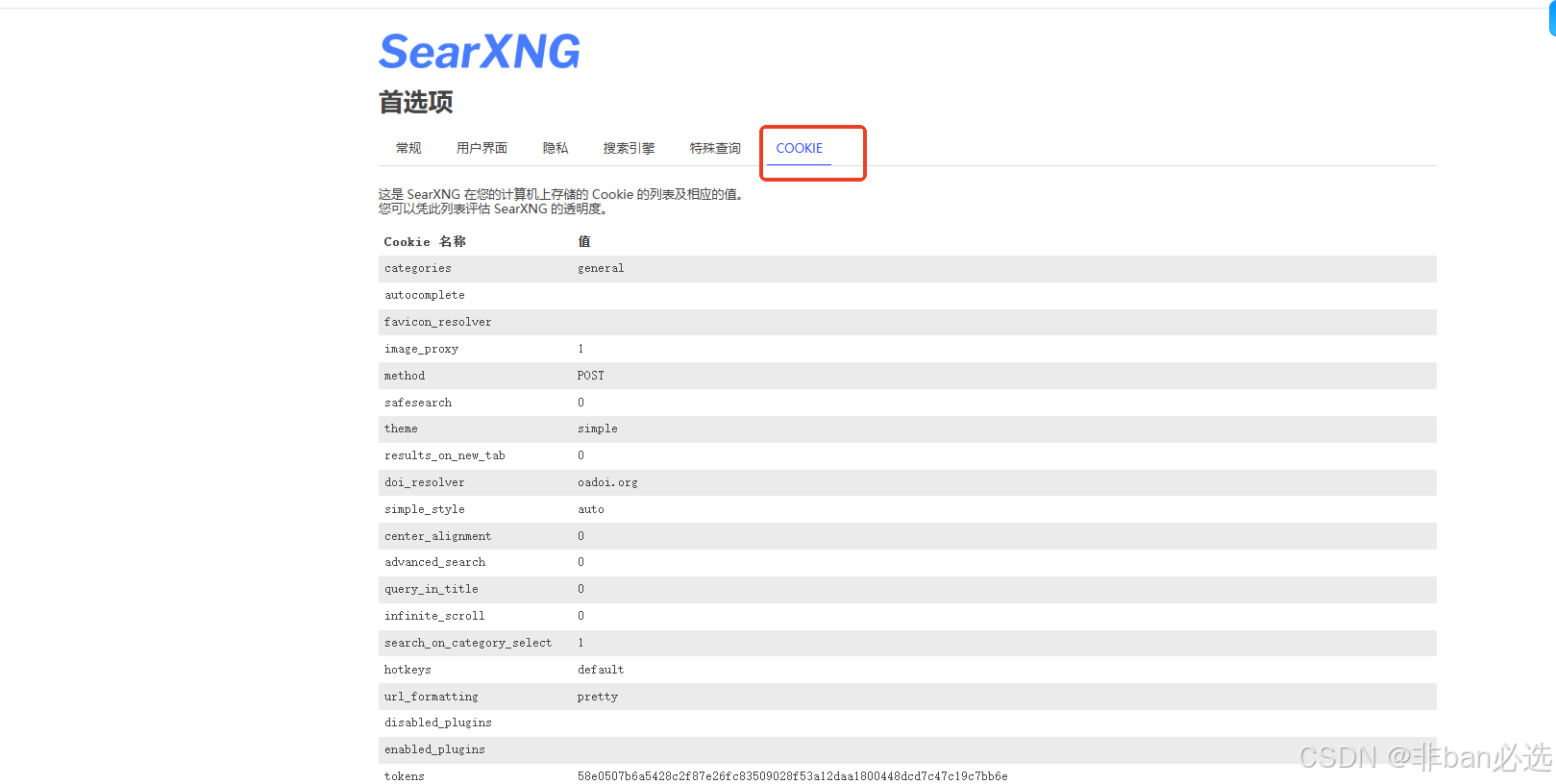
Task: Click the 'url_formatting' cookie name
Action: [x=432, y=698]
